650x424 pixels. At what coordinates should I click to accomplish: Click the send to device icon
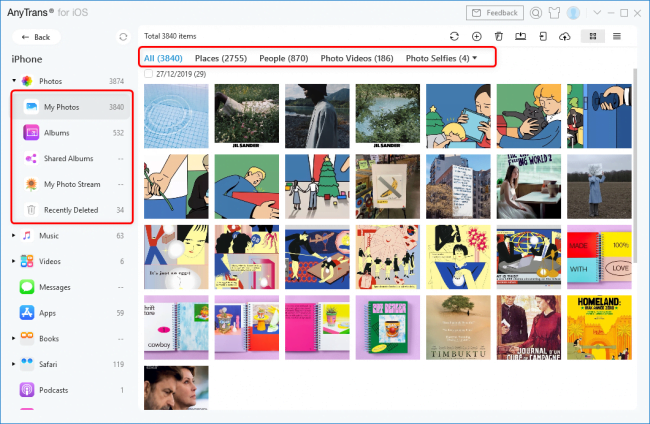click(x=542, y=36)
